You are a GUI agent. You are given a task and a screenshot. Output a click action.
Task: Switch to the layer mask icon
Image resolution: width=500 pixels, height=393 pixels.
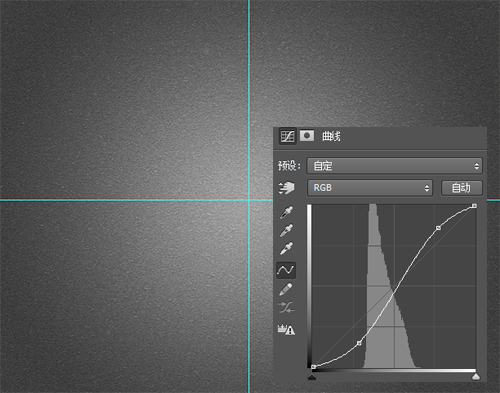(x=307, y=136)
